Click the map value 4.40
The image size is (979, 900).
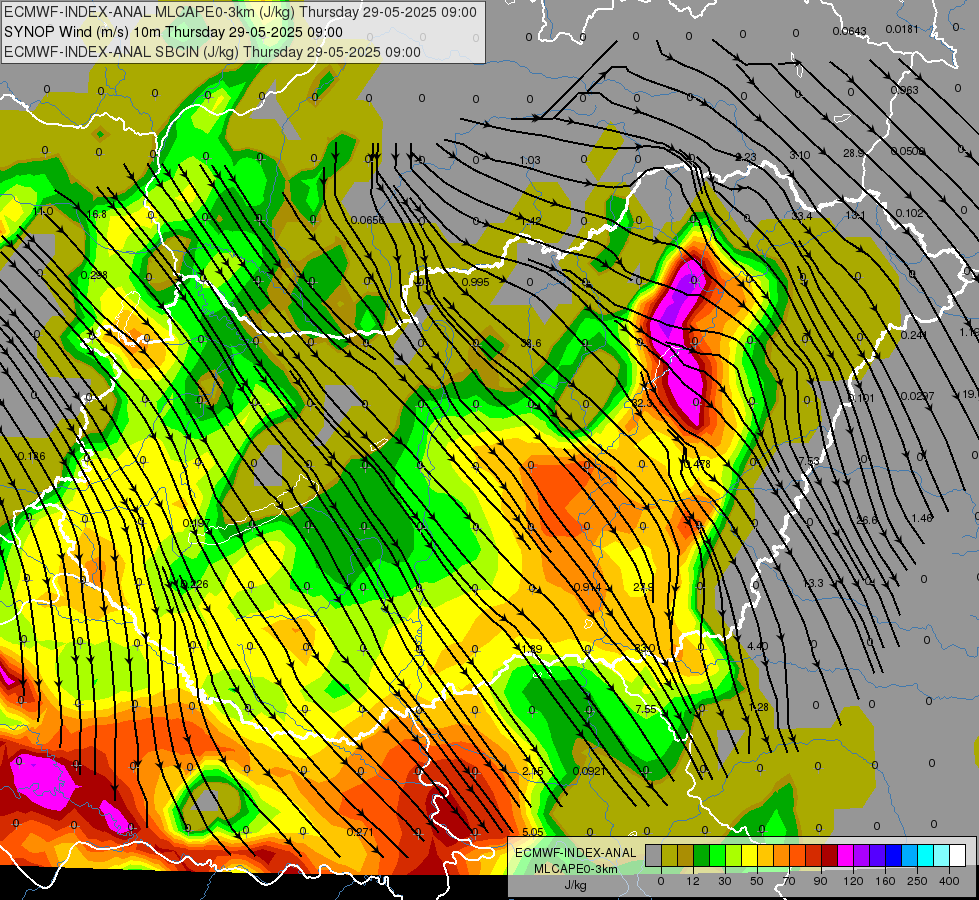[757, 646]
